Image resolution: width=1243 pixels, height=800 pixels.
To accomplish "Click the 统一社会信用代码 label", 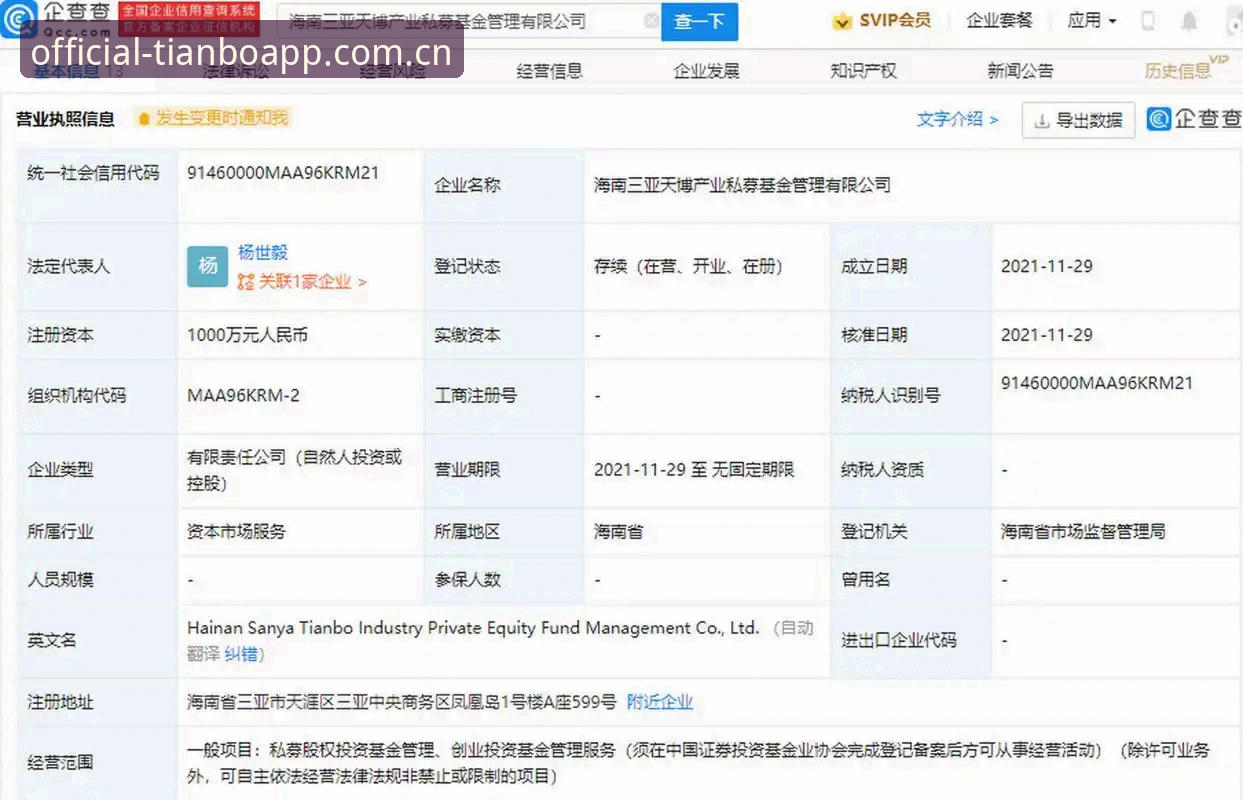I will coord(93,172).
